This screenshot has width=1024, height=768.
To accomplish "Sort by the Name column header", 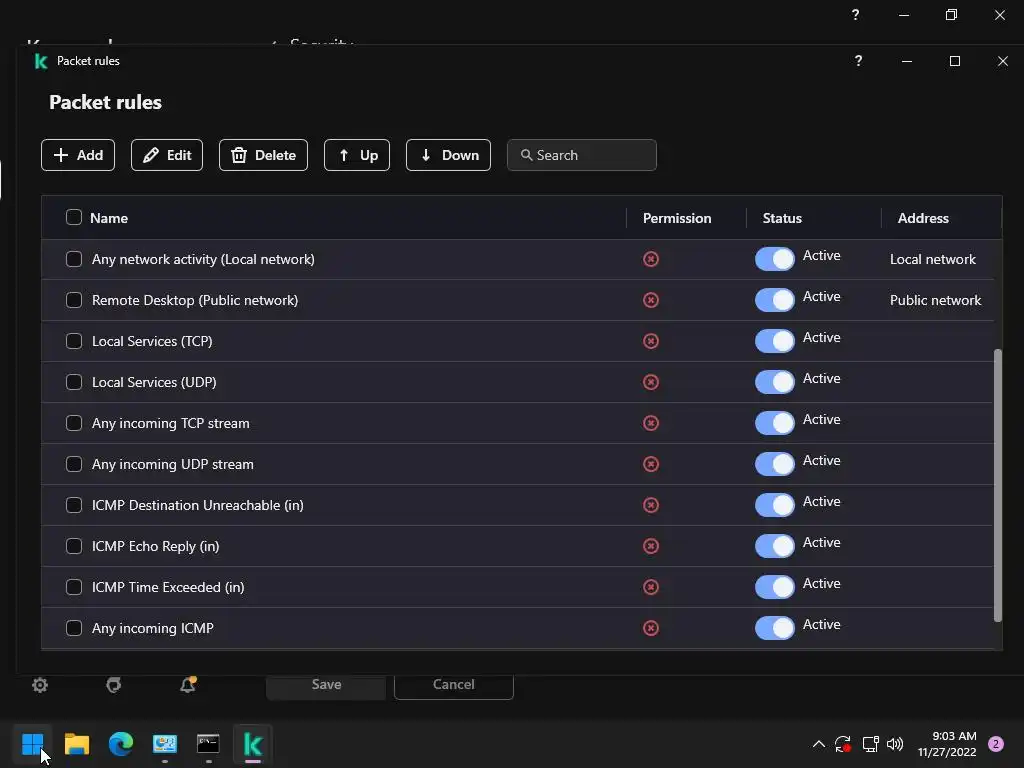I will coord(109,218).
